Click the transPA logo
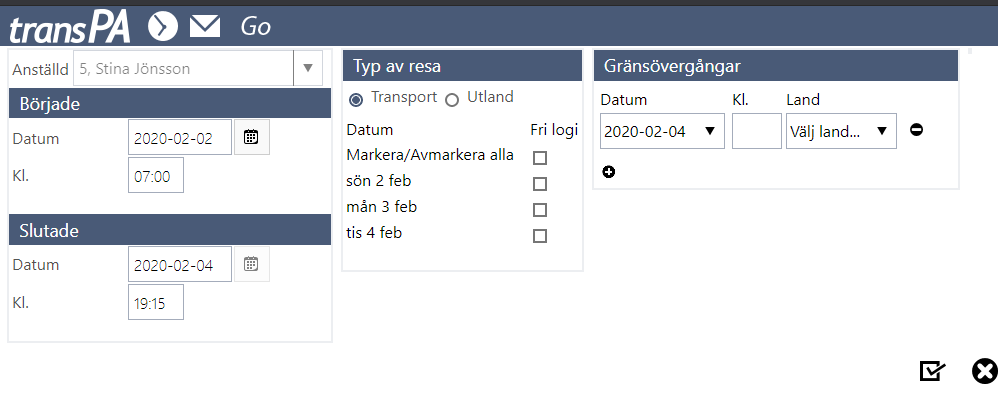Screen dimensions: 998x415 tap(70, 27)
